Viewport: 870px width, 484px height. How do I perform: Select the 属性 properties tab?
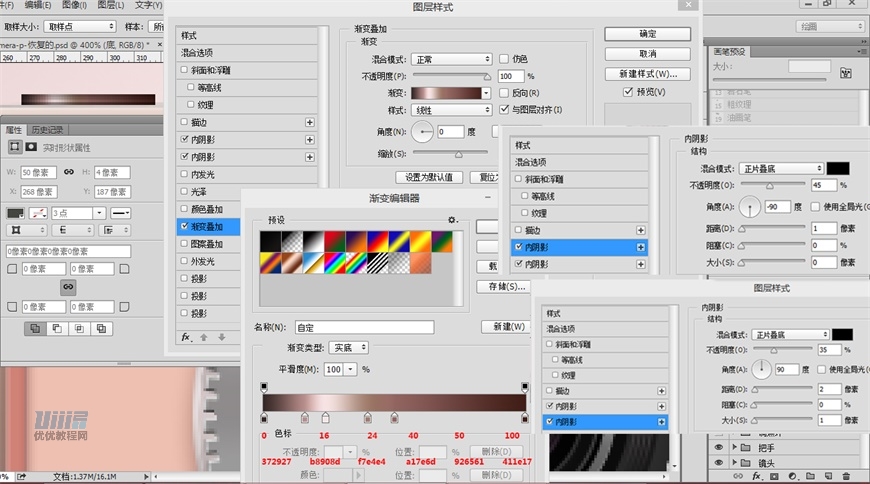point(13,130)
